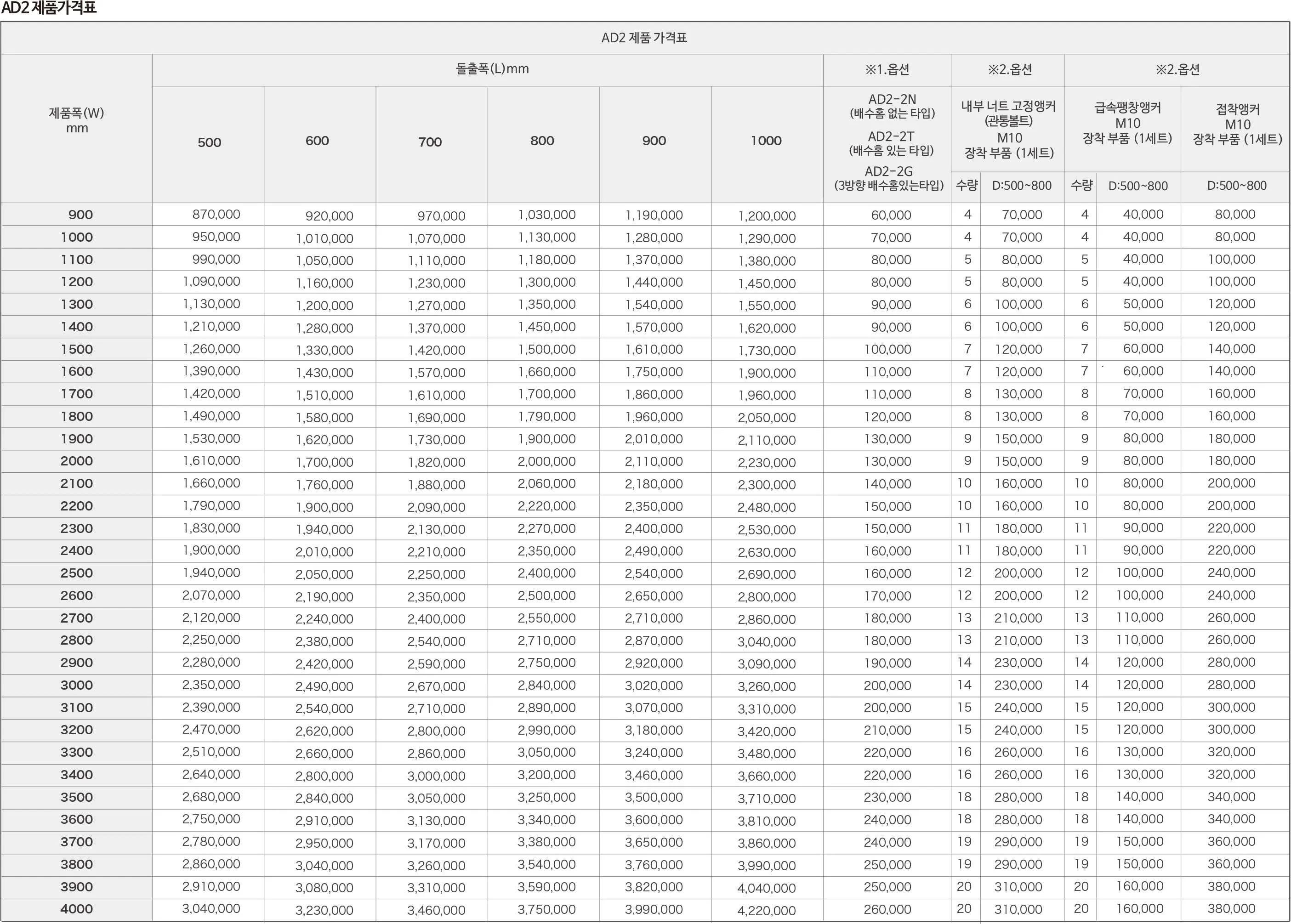Click ※1 option price 260,000 in row 4000
Screen dimensions: 1291x924
(x=887, y=910)
